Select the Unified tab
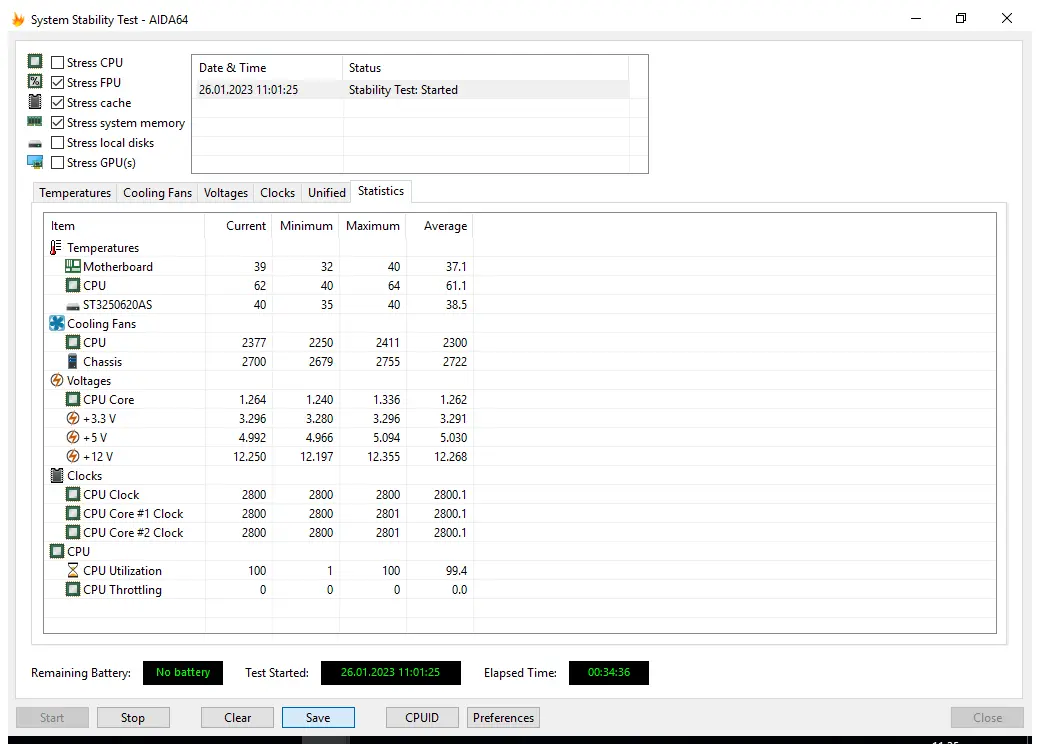This screenshot has width=1040, height=744. tap(326, 193)
